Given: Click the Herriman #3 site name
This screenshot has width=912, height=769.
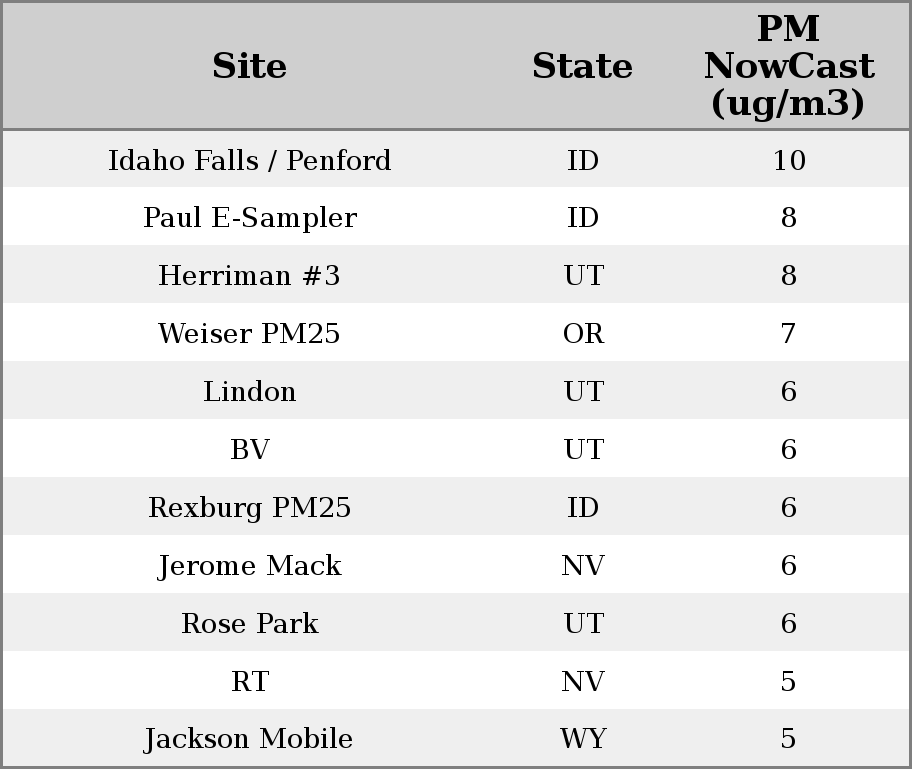Looking at the screenshot, I should [249, 276].
